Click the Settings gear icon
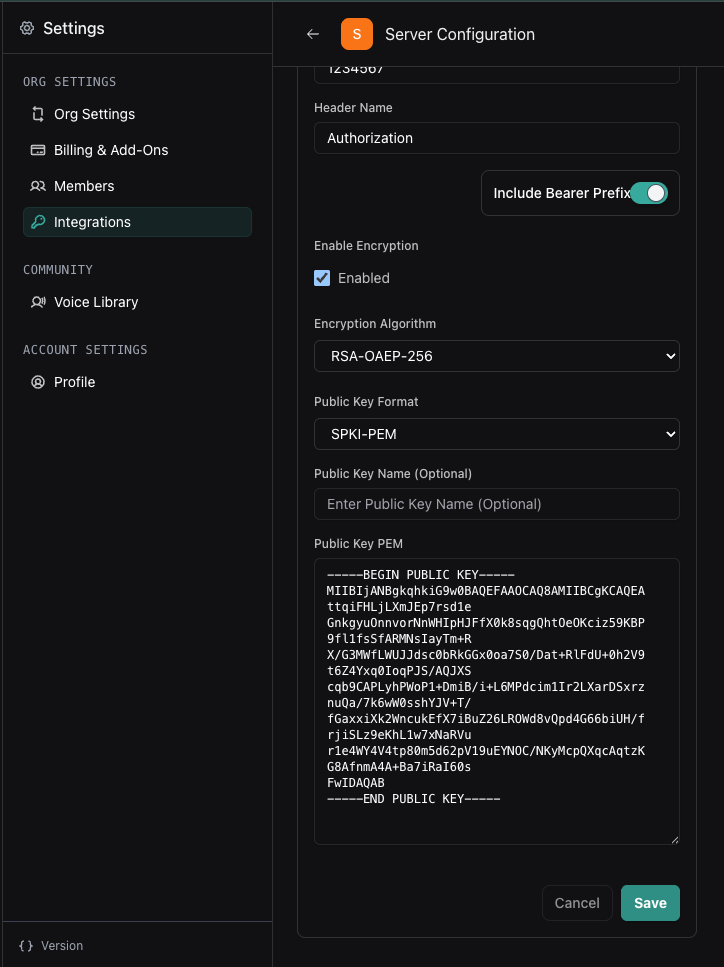 tap(27, 29)
